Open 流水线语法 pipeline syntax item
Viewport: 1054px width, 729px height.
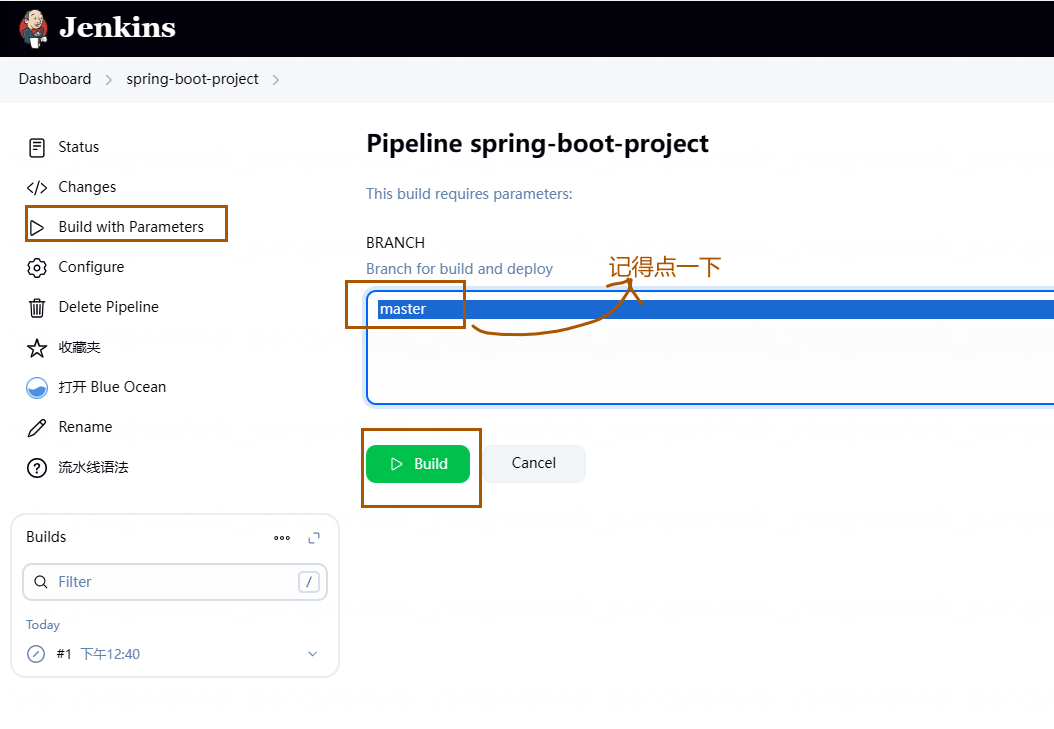93,467
